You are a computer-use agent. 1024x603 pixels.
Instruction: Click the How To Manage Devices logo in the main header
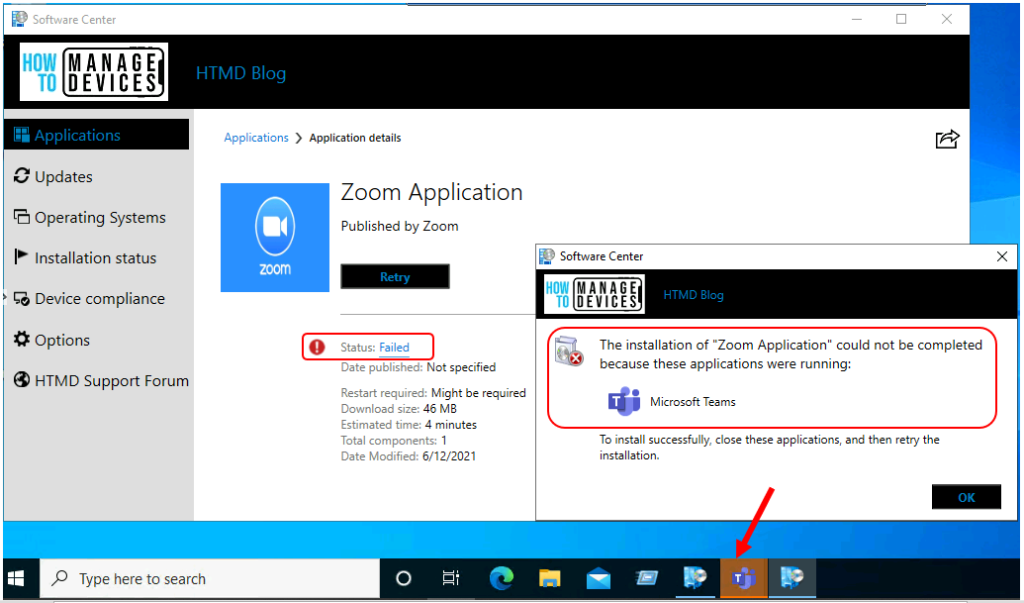[94, 73]
